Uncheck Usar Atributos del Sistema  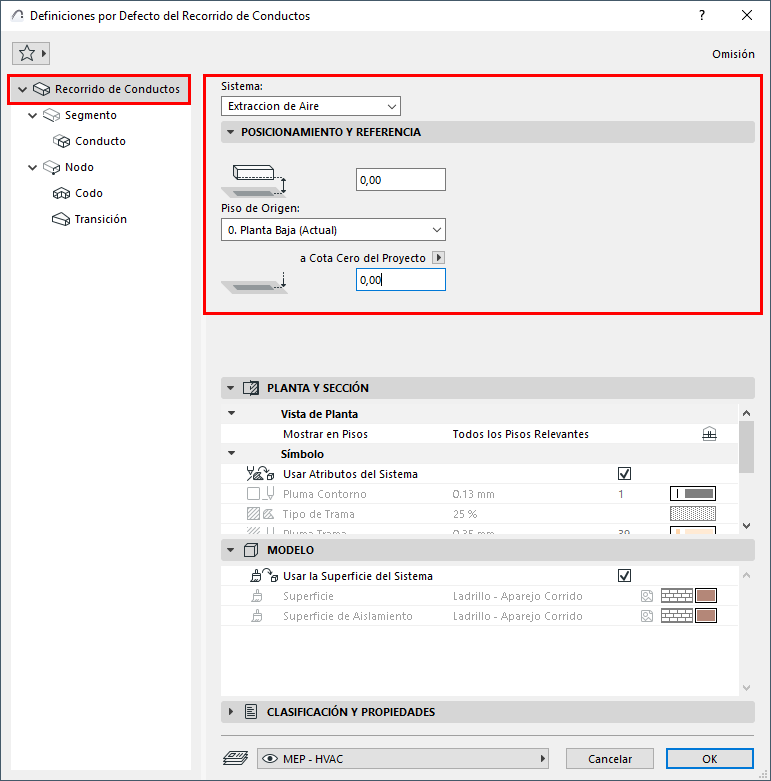pyautogui.click(x=624, y=473)
